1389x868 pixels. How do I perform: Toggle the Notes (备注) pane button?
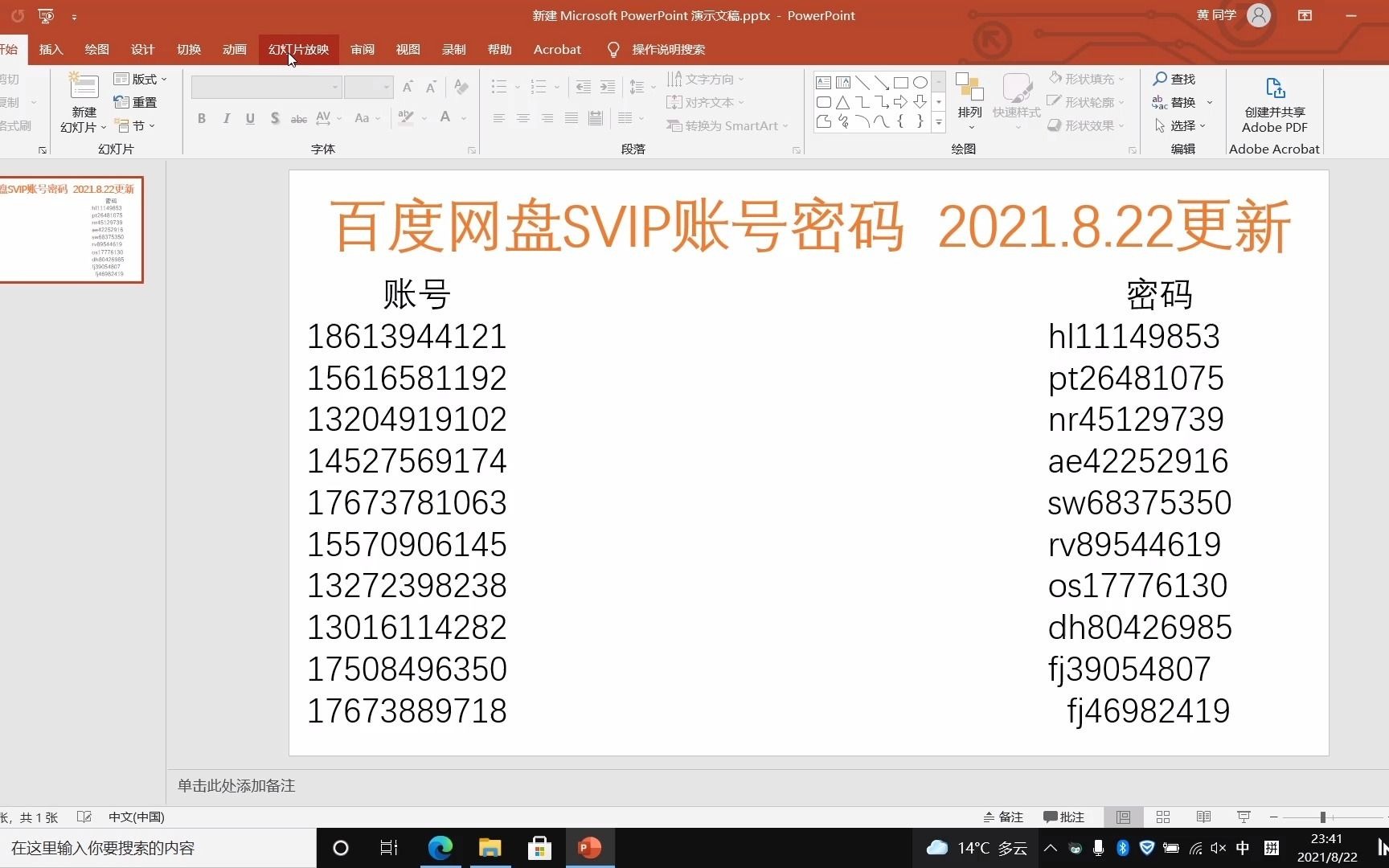click(1003, 817)
